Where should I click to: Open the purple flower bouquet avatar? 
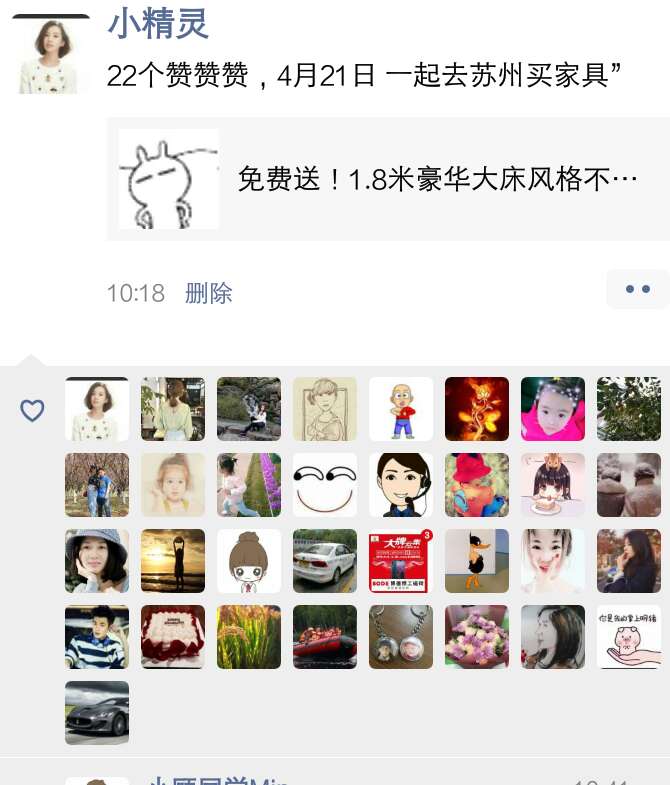coord(477,637)
